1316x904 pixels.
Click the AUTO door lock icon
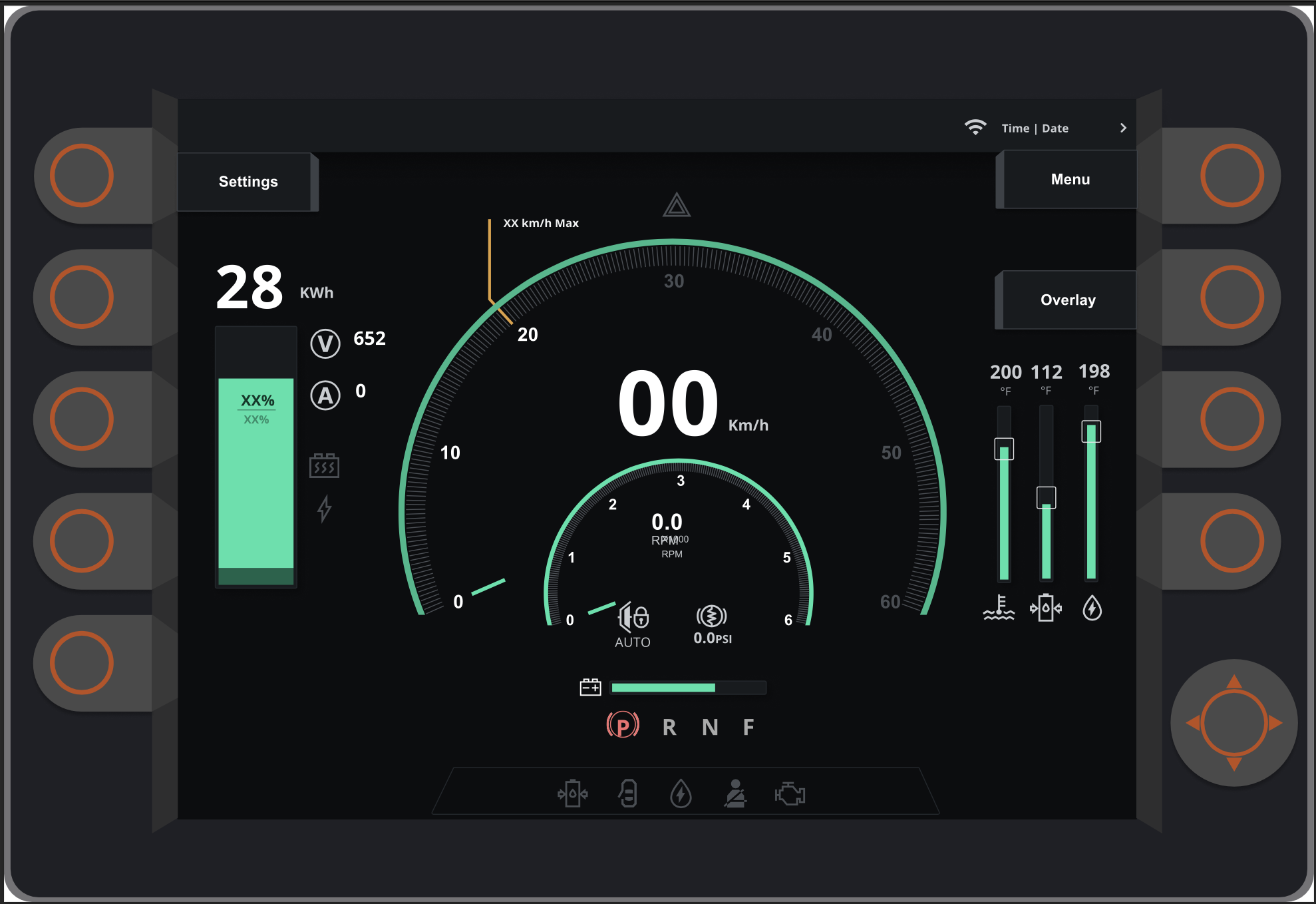click(x=633, y=617)
